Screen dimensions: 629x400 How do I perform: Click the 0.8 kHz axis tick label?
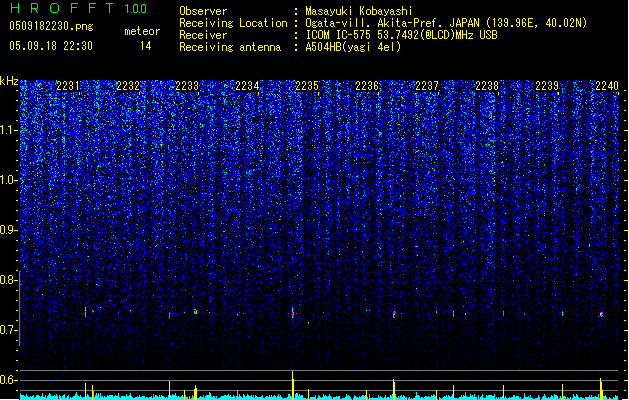(8, 280)
